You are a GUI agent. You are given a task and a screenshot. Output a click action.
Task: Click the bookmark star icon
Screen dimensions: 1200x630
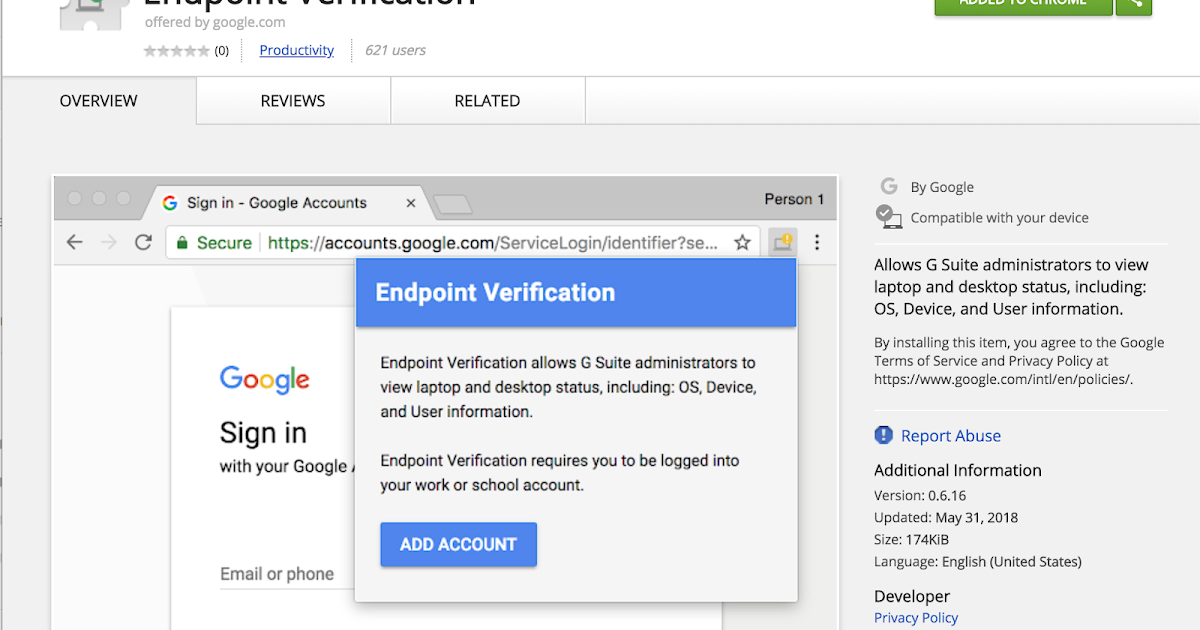[742, 242]
